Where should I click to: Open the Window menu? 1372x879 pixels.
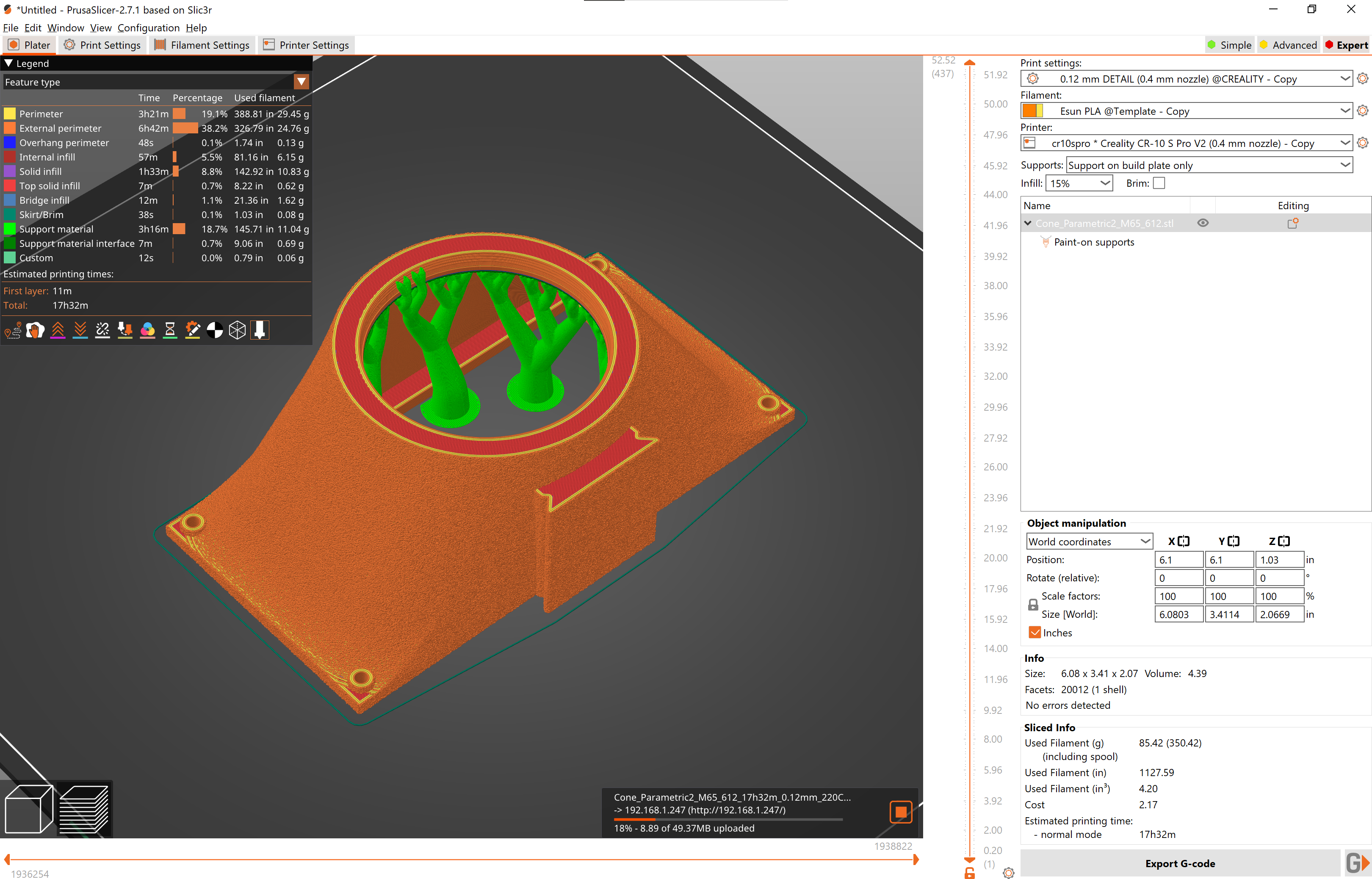(x=66, y=28)
